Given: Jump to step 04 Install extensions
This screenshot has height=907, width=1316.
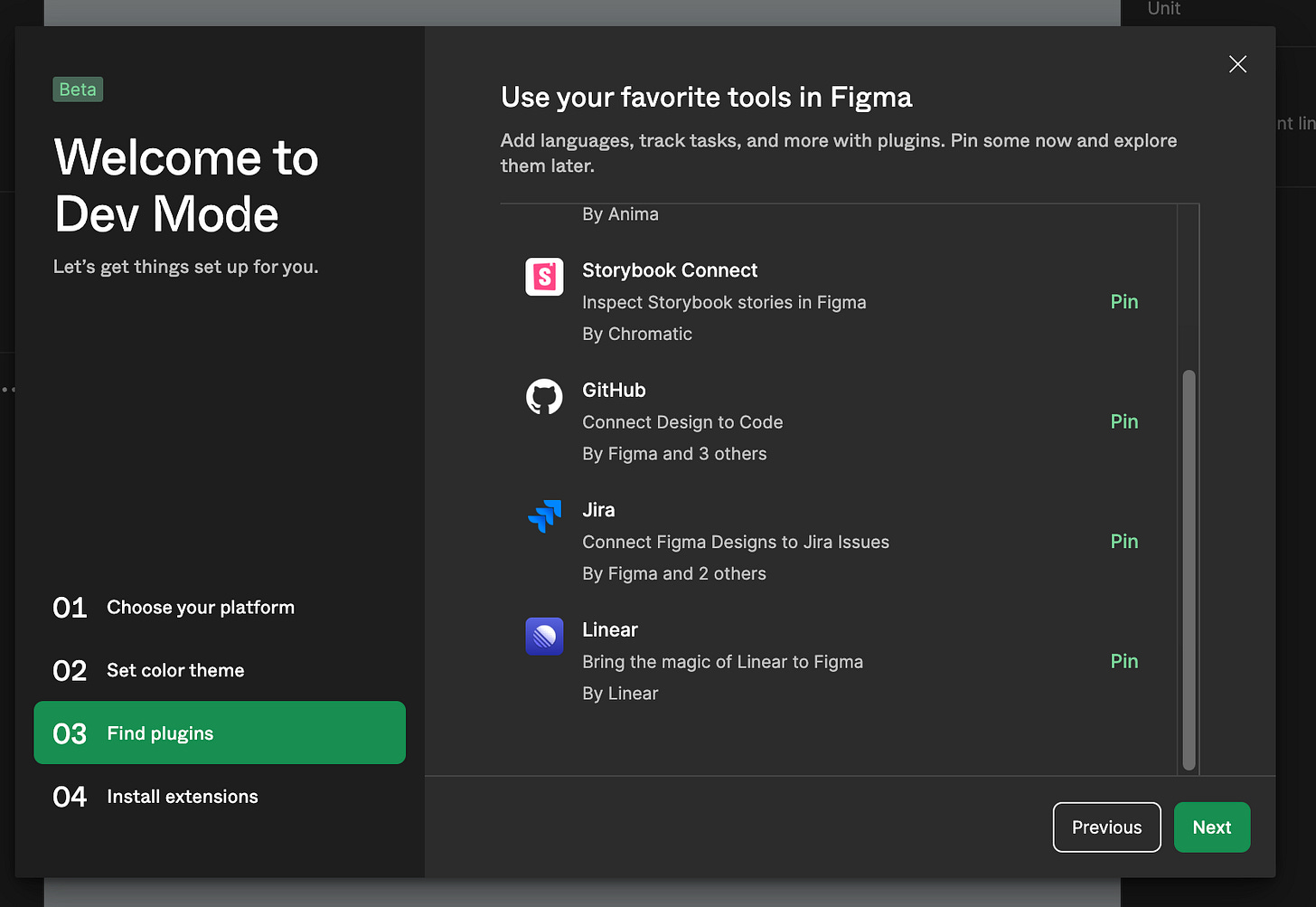Looking at the screenshot, I should 220,797.
